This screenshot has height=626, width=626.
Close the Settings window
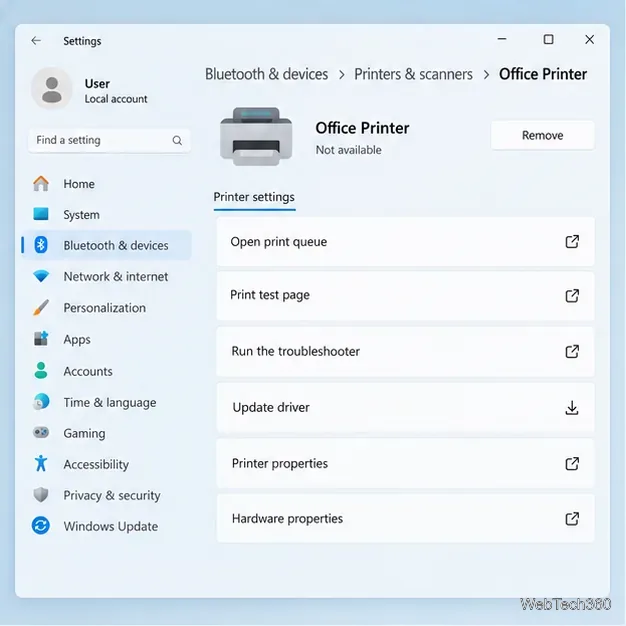(x=590, y=39)
